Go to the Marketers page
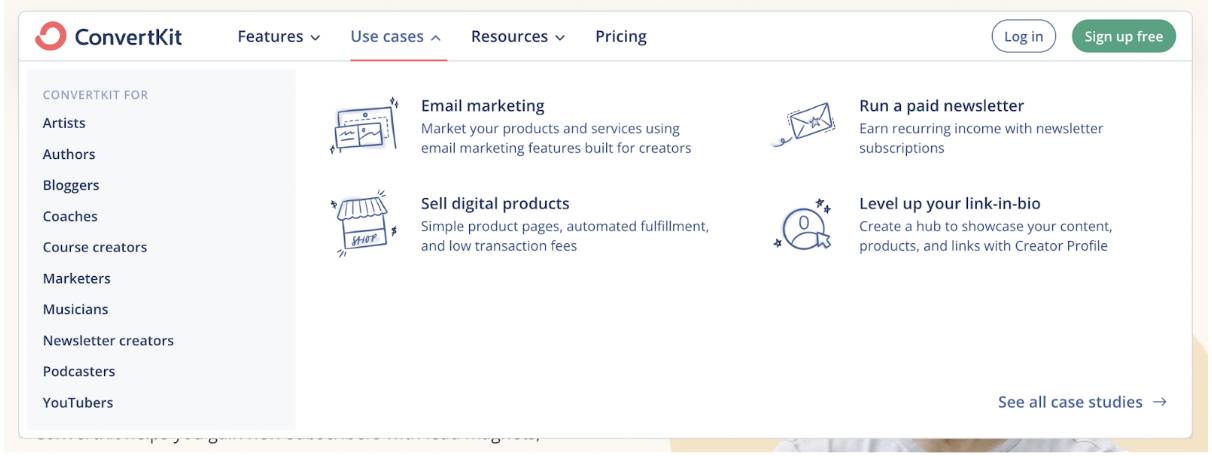This screenshot has height=456, width=1212. [77, 278]
